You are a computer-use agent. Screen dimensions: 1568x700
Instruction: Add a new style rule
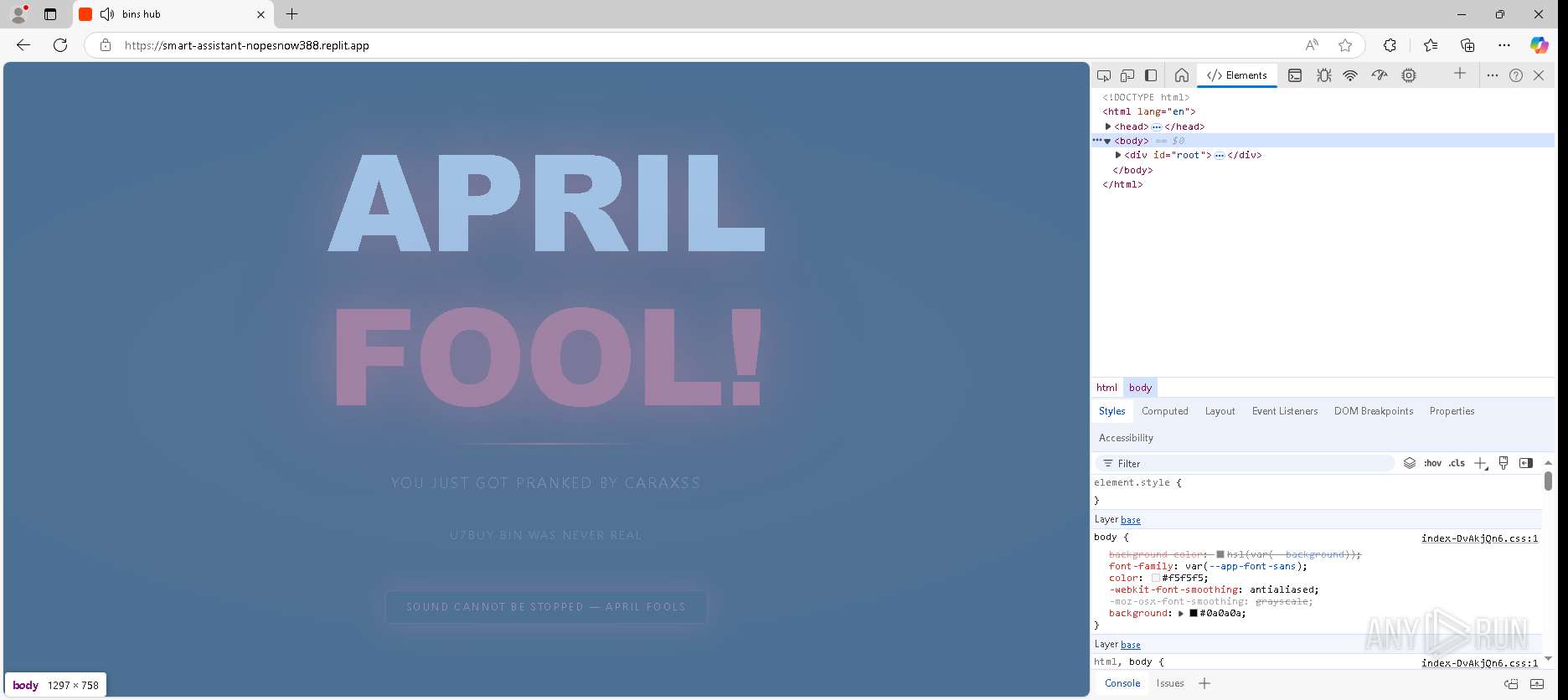click(x=1481, y=463)
